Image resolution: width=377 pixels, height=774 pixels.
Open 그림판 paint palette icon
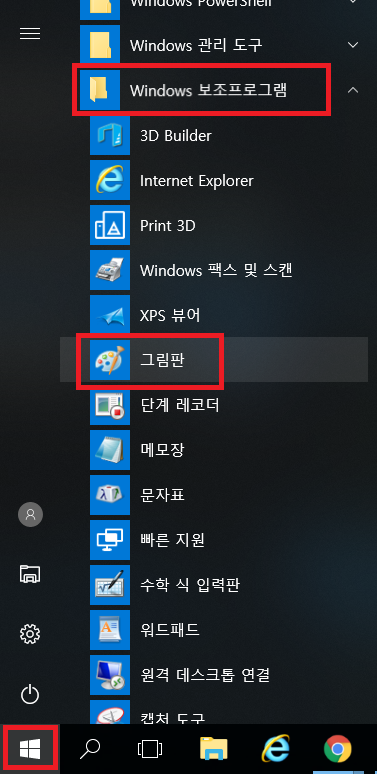[x=110, y=360]
